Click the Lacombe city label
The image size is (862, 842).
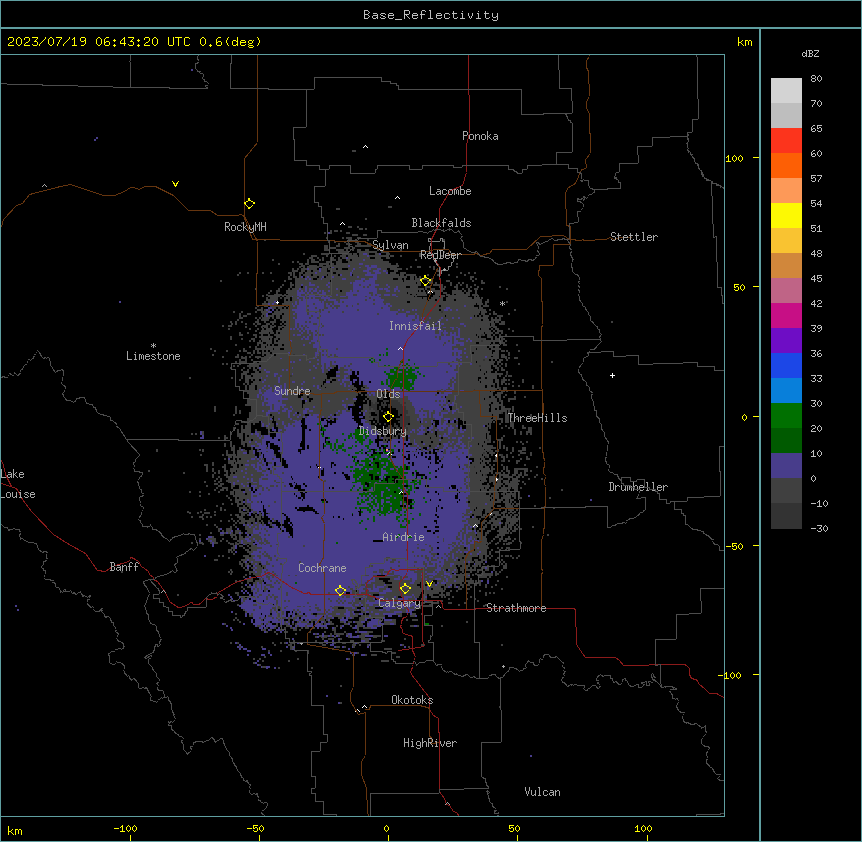[450, 191]
